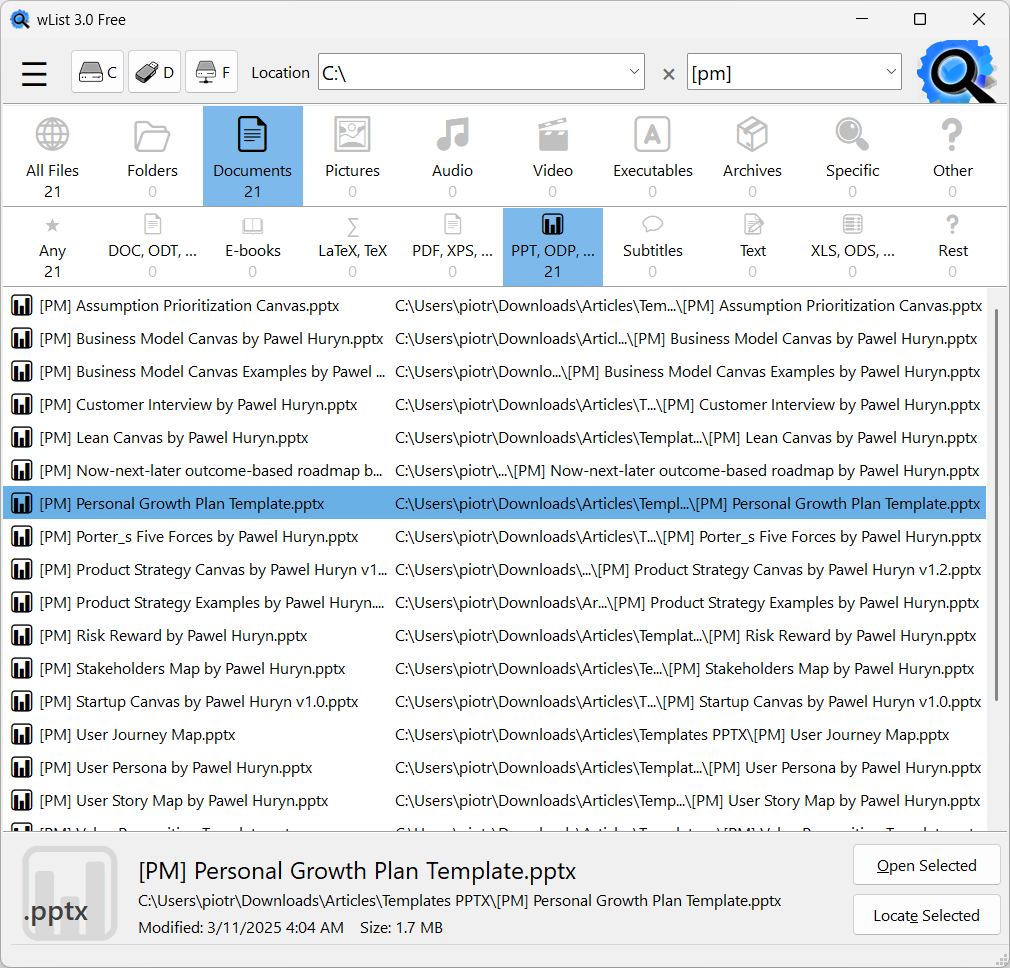Select drive F as search location

[x=211, y=72]
